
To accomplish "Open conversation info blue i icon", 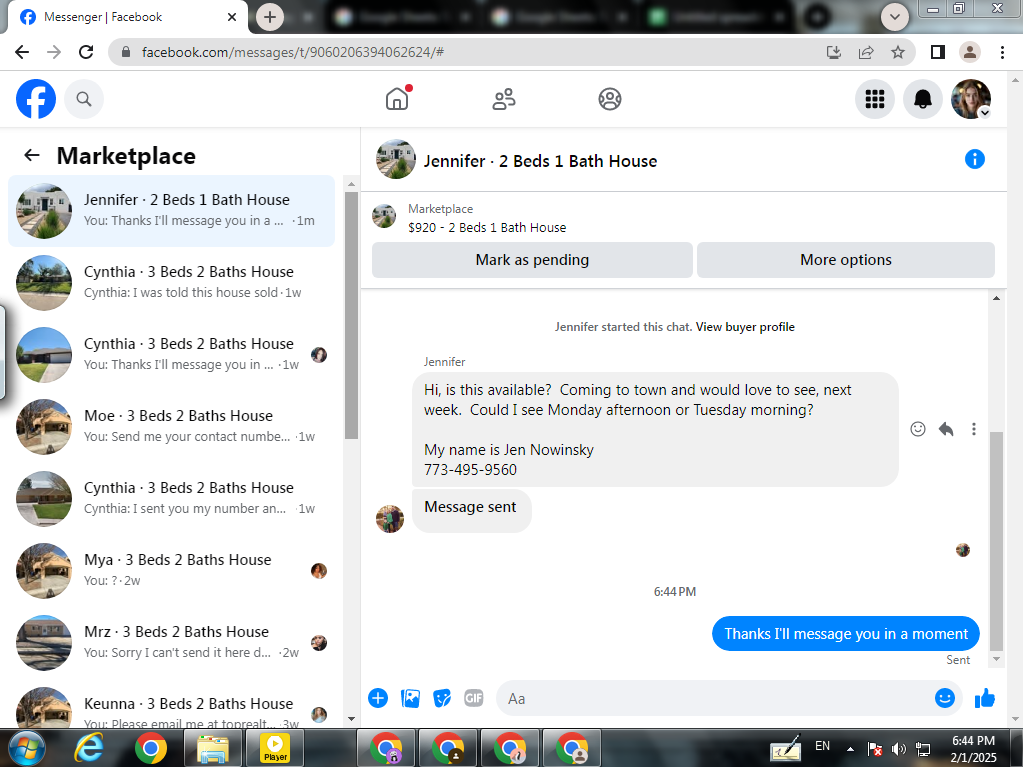I will tap(975, 159).
